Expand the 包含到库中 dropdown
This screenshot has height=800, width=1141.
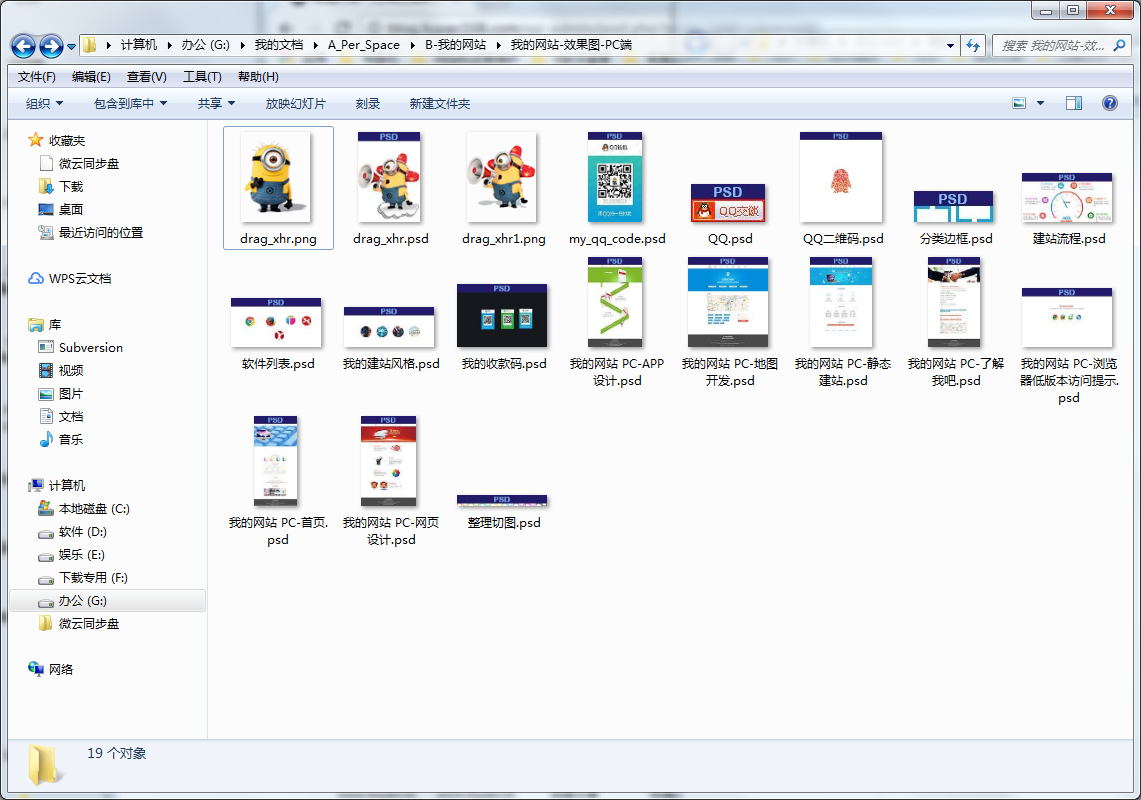pos(130,103)
